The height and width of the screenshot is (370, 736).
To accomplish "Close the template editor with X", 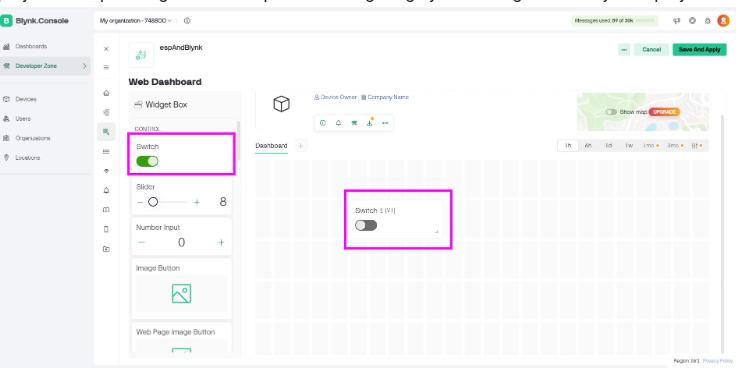I will [106, 49].
